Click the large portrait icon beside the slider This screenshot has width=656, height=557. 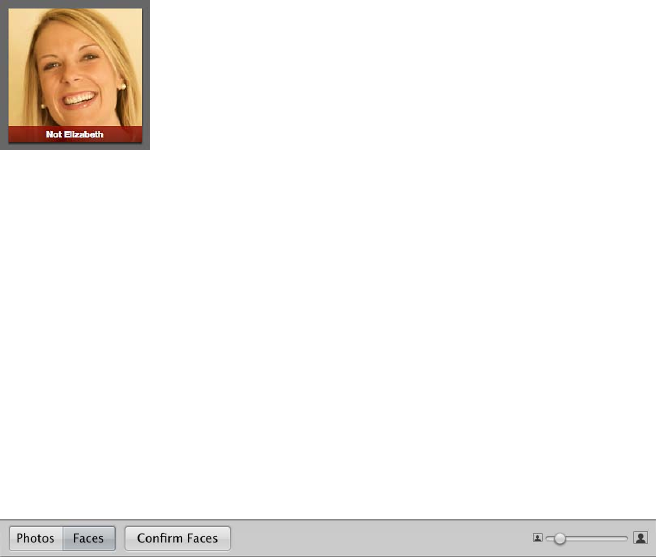(x=641, y=537)
